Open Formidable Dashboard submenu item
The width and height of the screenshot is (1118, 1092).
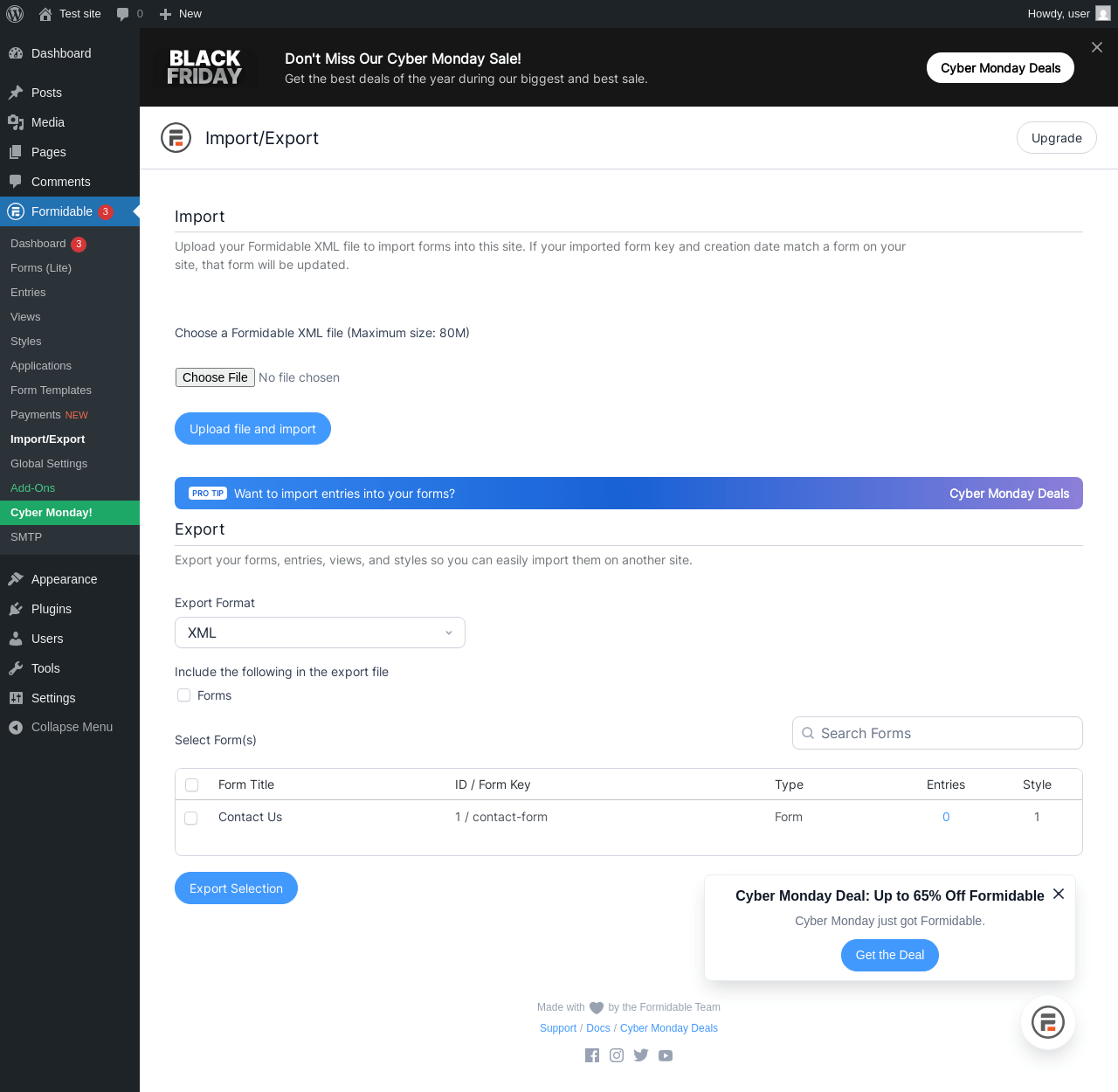coord(70,244)
